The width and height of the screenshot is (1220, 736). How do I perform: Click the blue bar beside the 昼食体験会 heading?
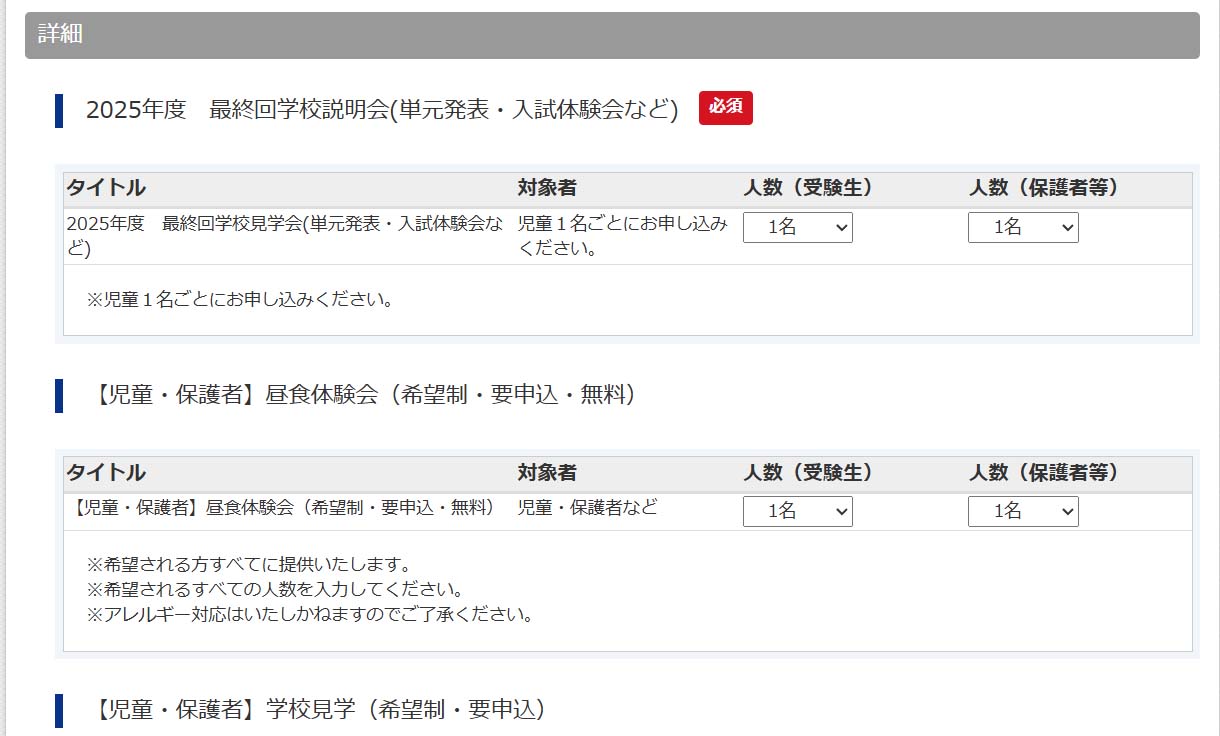tap(59, 395)
